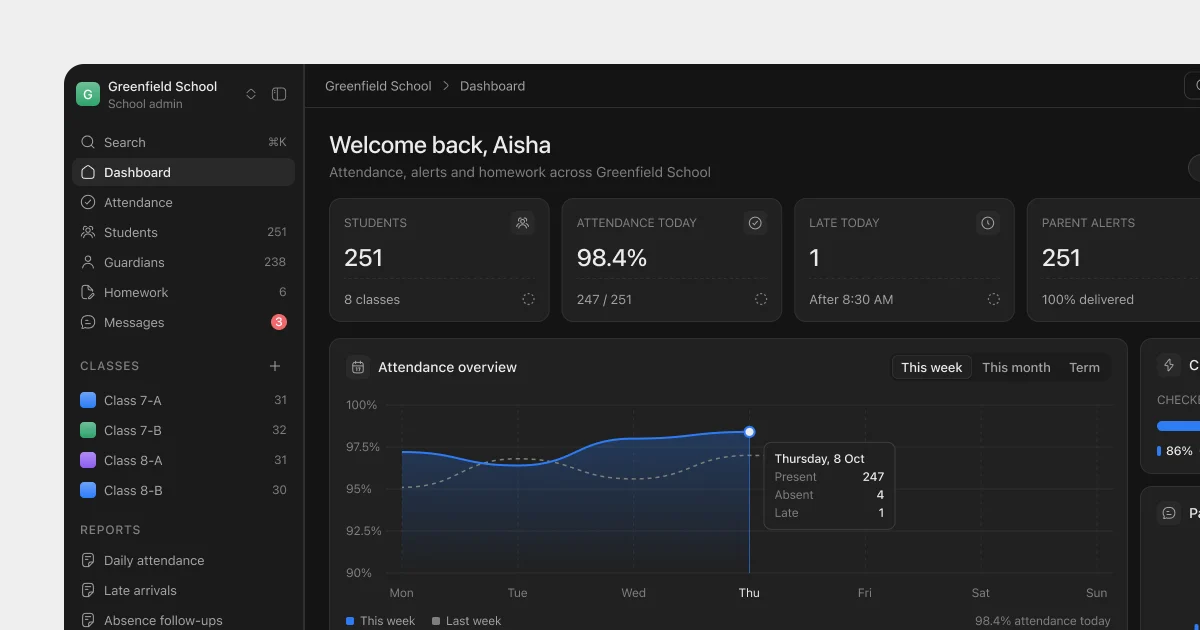Open the Late arrivals report
Screen dimensions: 1200x630
pyautogui.click(x=183, y=590)
